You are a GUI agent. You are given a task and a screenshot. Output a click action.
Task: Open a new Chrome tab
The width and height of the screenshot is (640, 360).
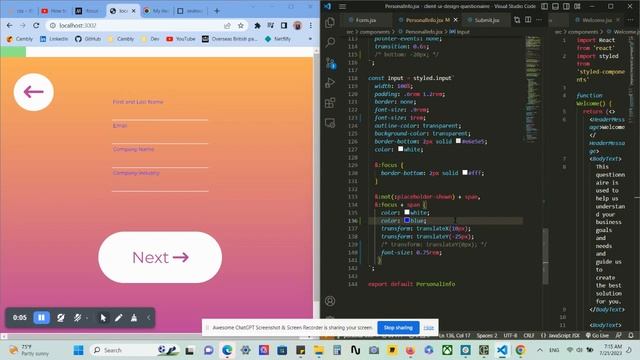pos(217,11)
